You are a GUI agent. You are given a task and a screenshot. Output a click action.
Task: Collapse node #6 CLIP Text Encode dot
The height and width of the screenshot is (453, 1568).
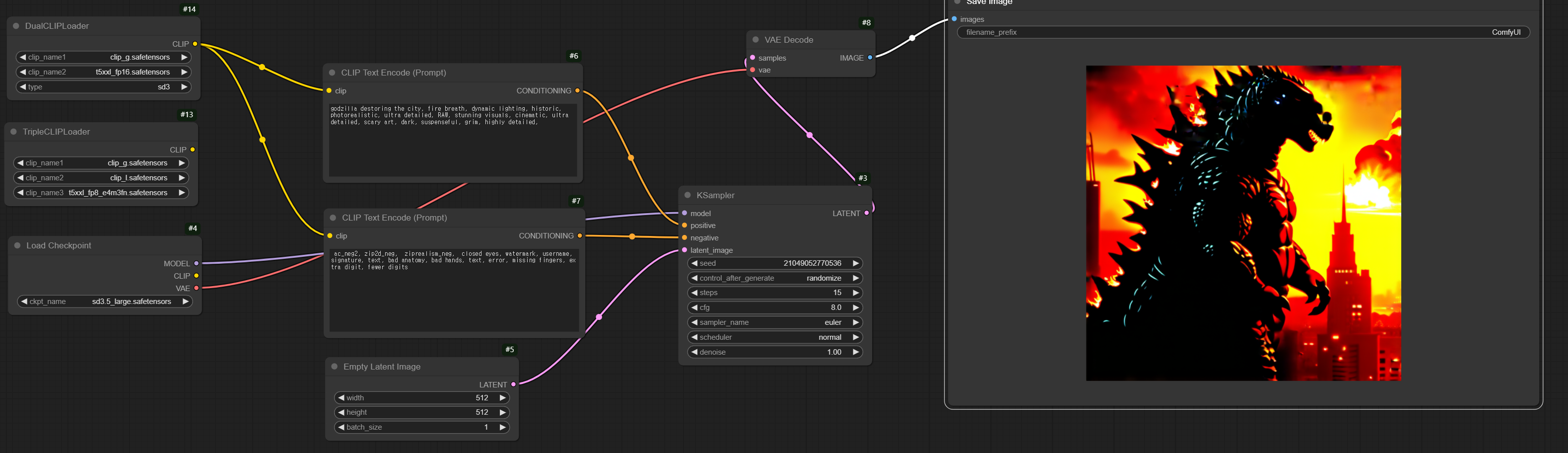pyautogui.click(x=332, y=73)
